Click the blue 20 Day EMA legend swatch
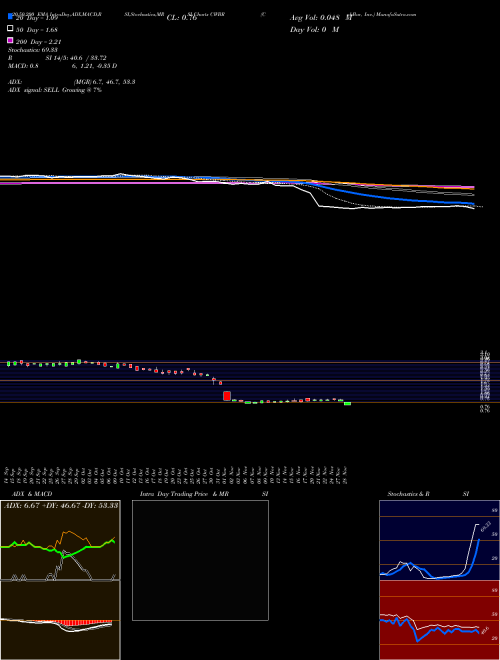 tap(10, 17)
